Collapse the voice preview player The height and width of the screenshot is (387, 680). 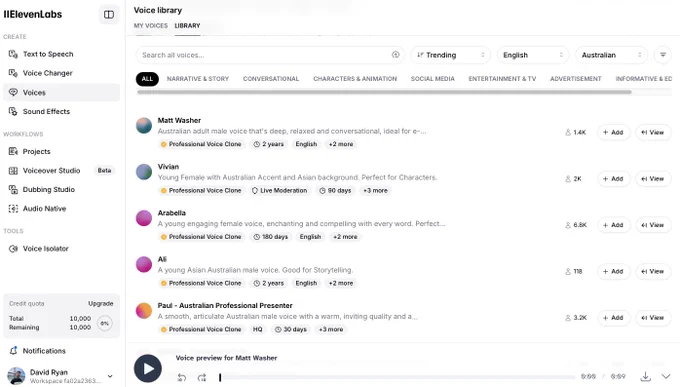point(666,377)
